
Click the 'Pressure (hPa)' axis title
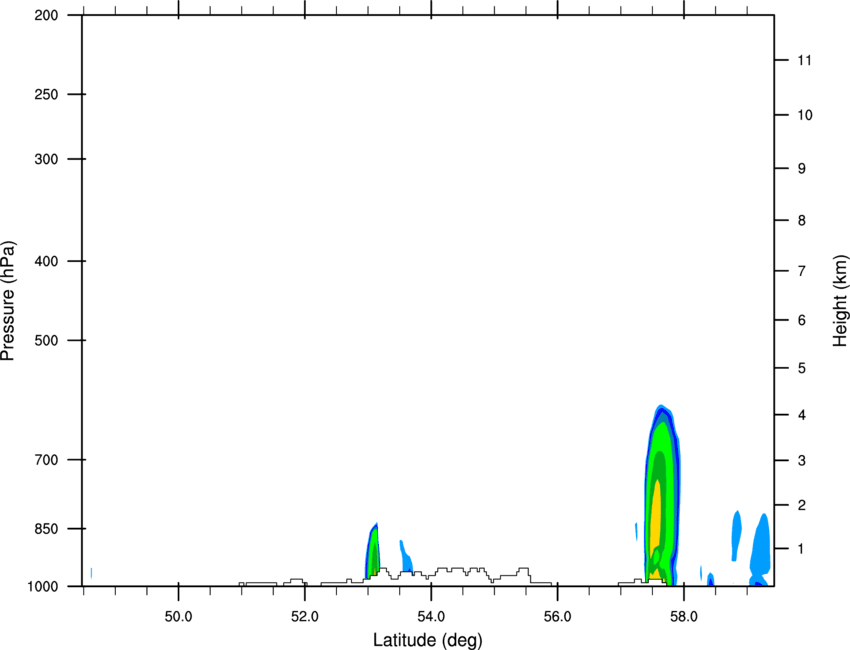(x=8, y=300)
